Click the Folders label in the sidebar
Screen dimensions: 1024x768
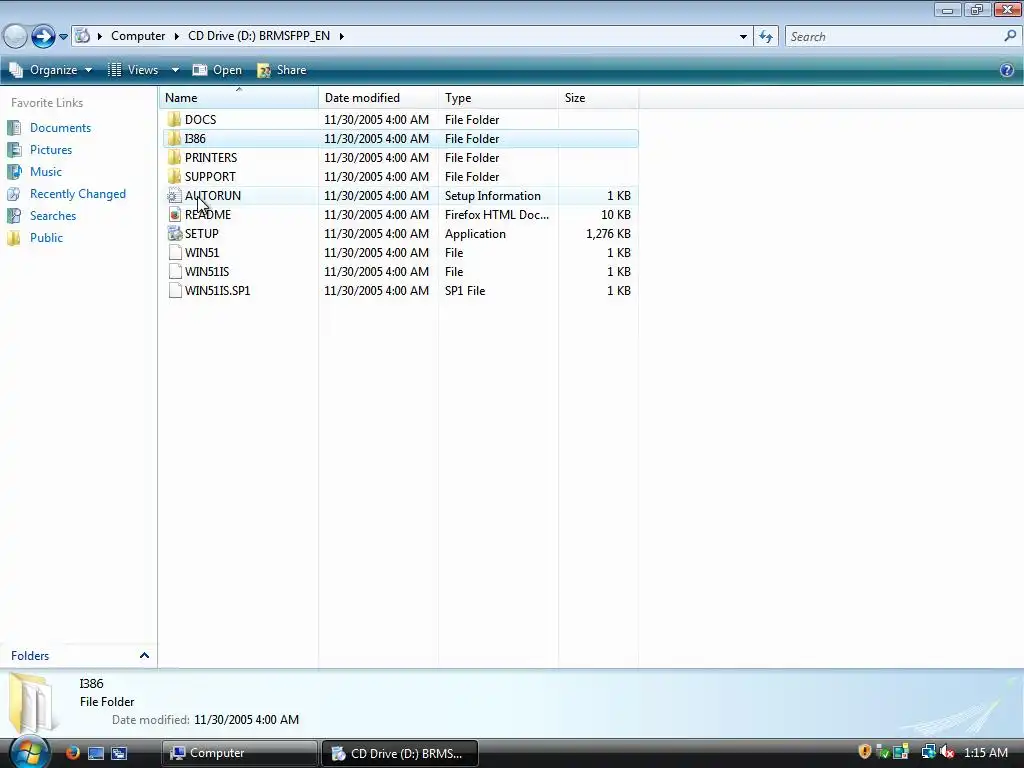coord(30,656)
